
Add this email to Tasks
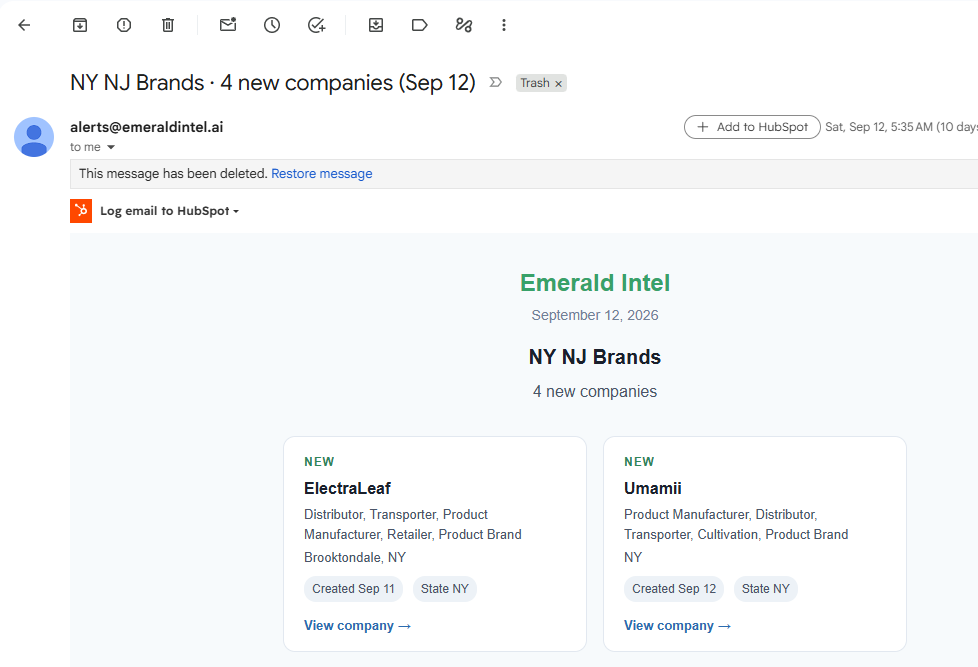(317, 25)
